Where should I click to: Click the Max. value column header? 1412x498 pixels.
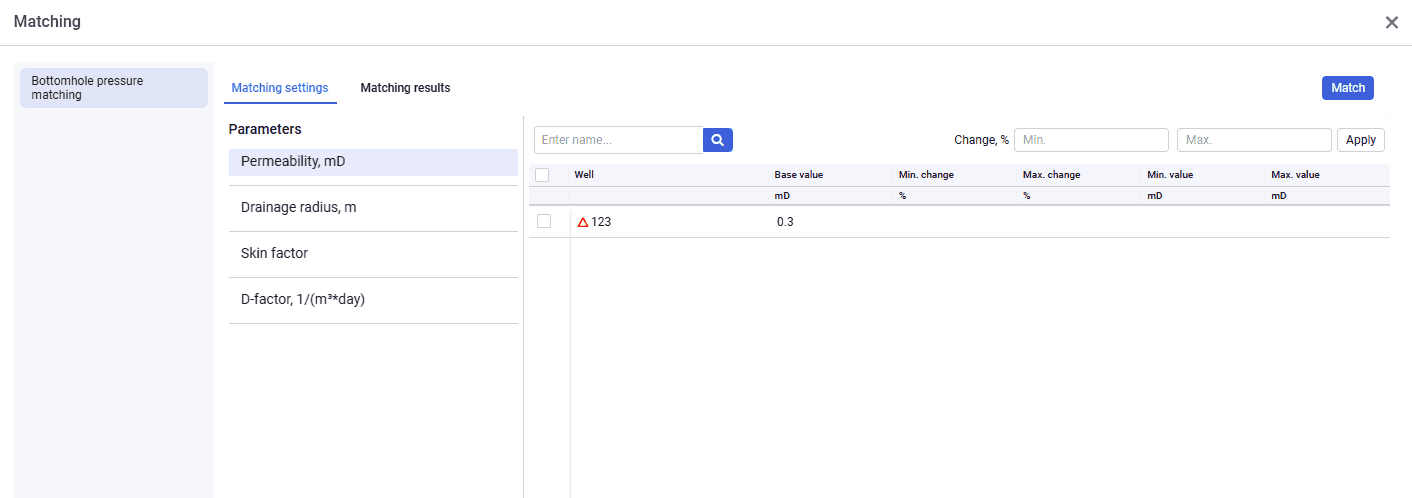[1327, 175]
